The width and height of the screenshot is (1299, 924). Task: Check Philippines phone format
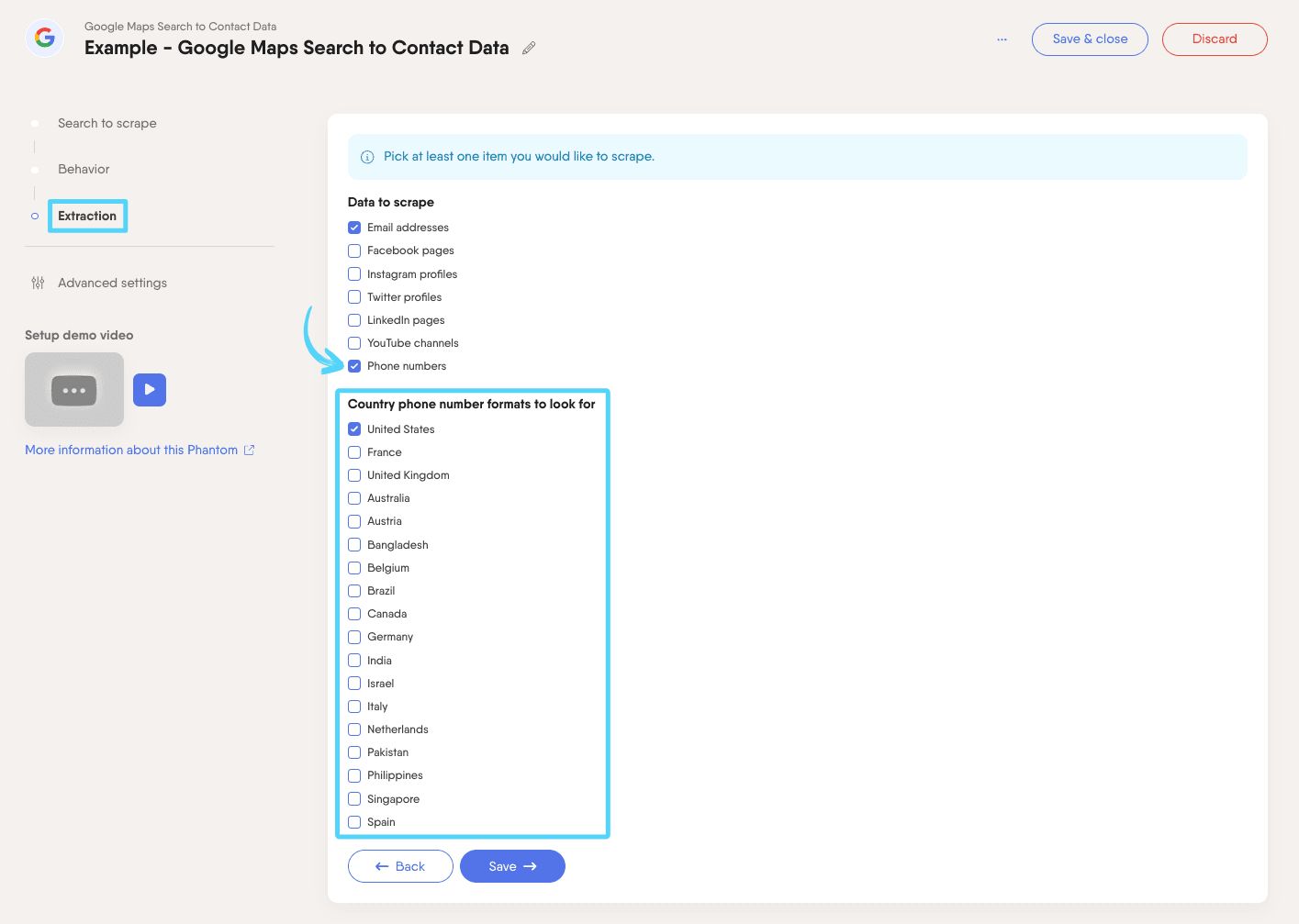click(354, 775)
